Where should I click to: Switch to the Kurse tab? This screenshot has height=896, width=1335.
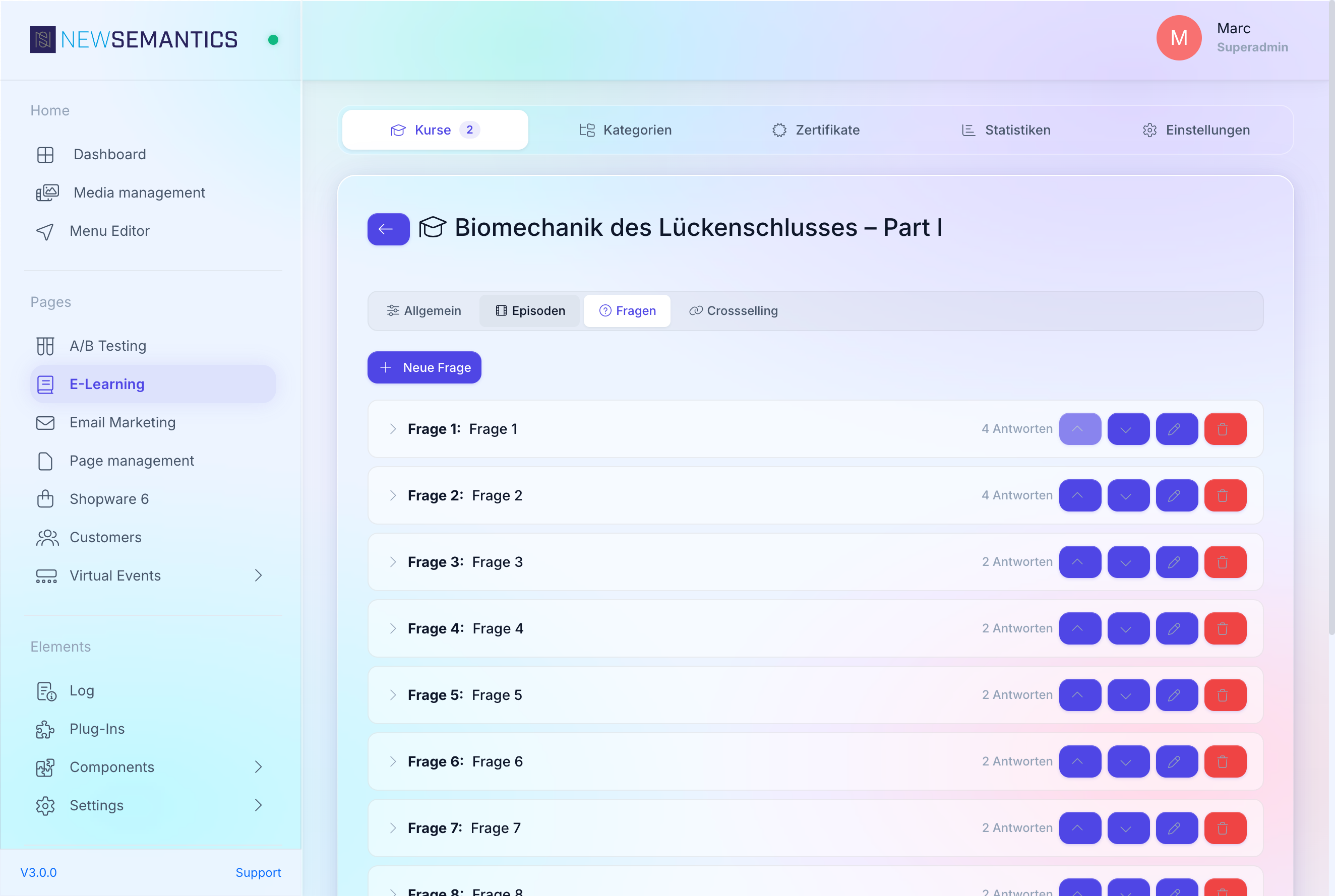pos(435,130)
